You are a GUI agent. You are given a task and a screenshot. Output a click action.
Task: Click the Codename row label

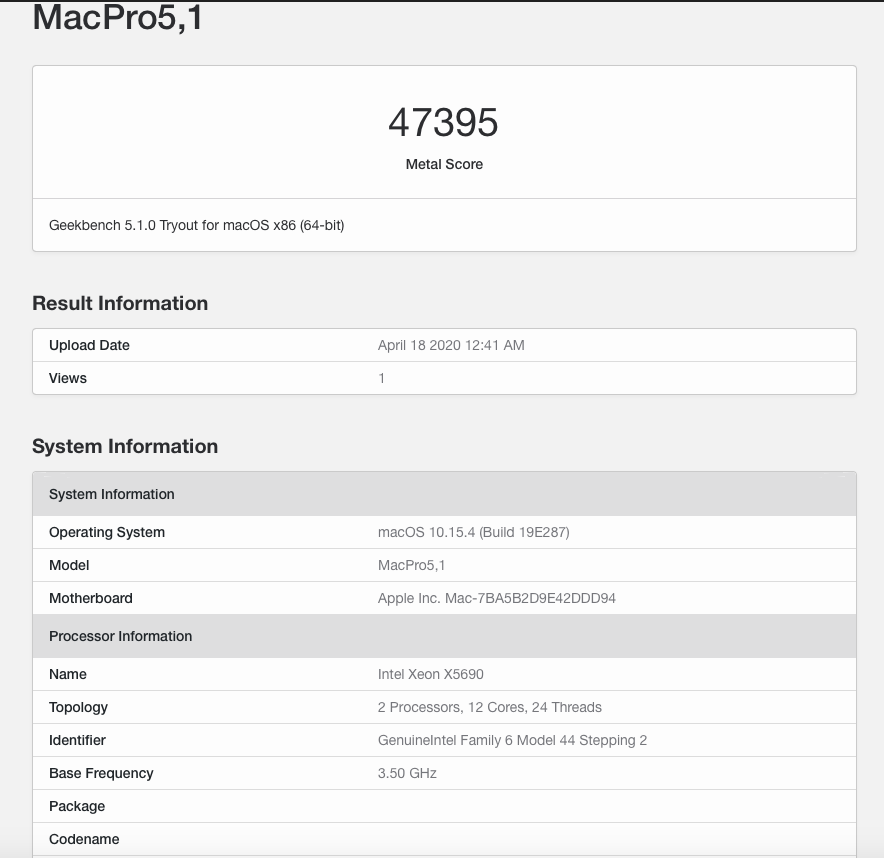tap(84, 839)
